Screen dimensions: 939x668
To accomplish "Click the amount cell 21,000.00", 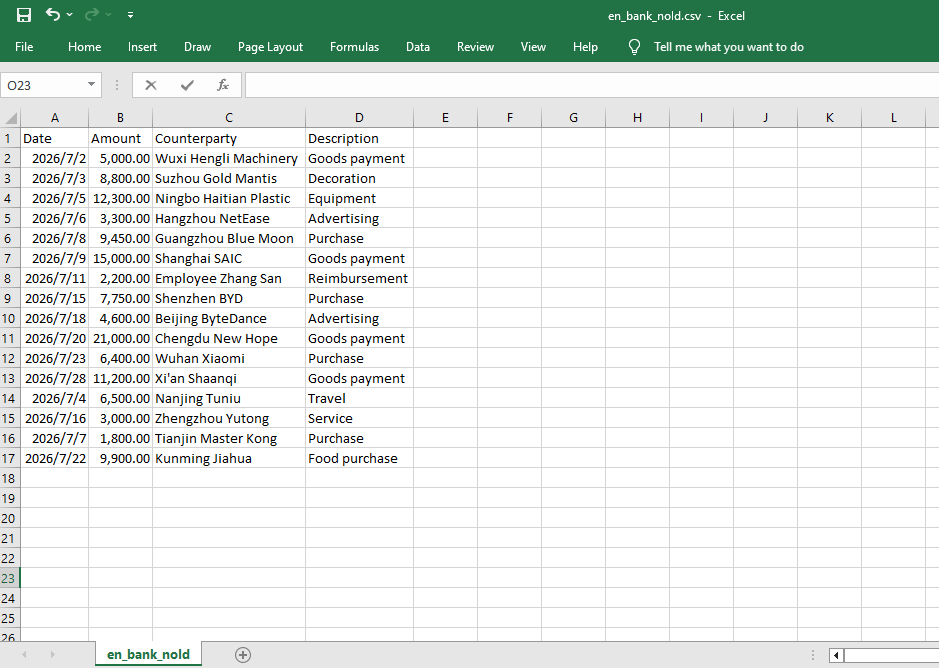I will pos(120,338).
